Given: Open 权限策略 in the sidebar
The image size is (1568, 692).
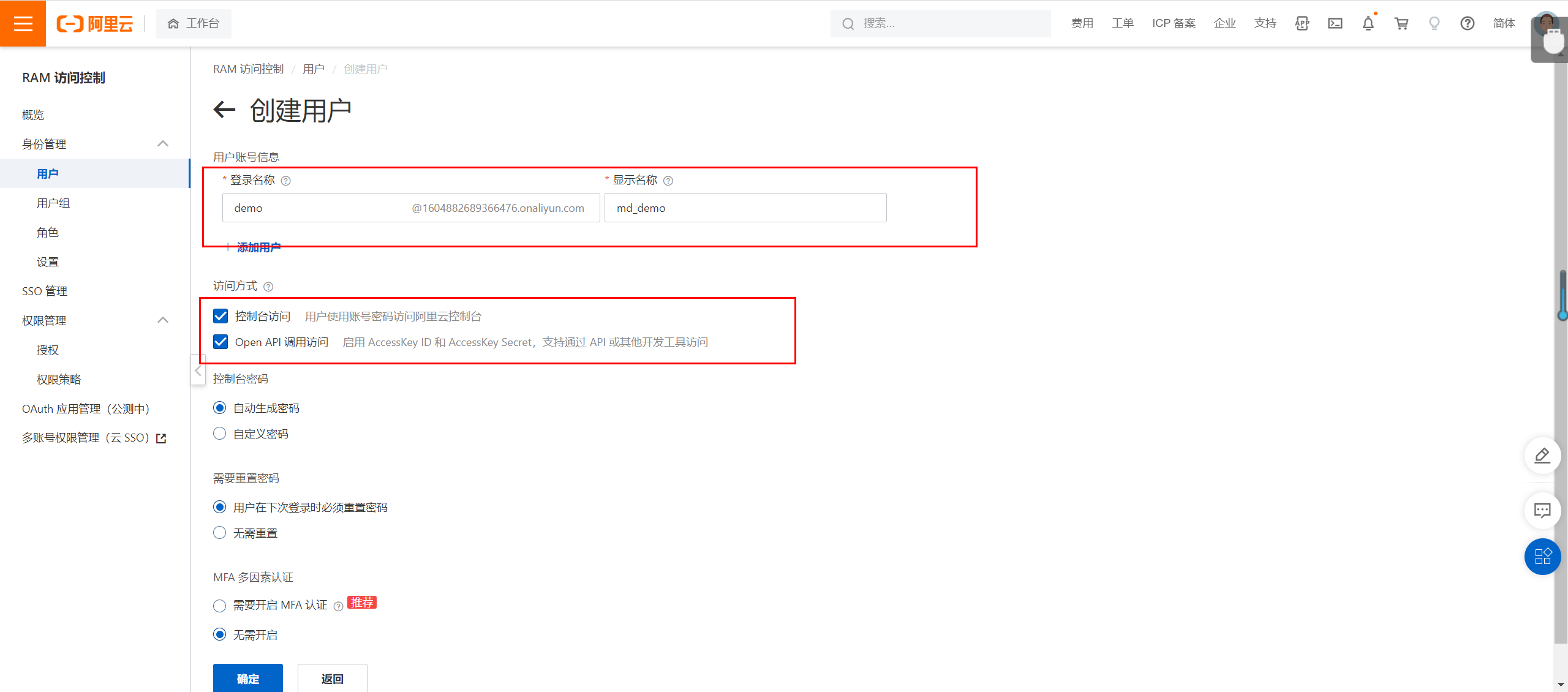Looking at the screenshot, I should [59, 380].
